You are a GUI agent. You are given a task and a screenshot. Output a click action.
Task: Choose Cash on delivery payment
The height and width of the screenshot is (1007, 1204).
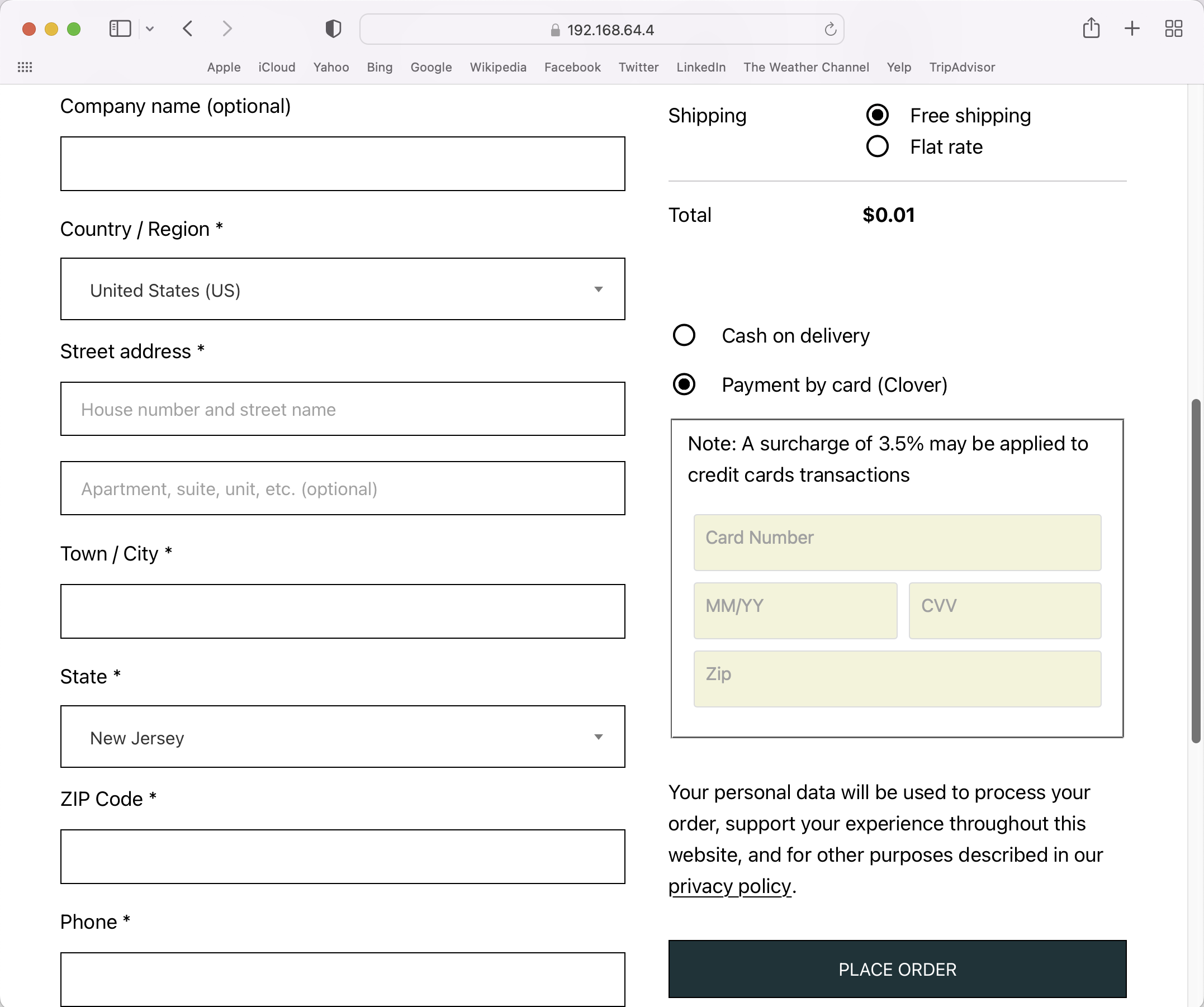tap(684, 335)
